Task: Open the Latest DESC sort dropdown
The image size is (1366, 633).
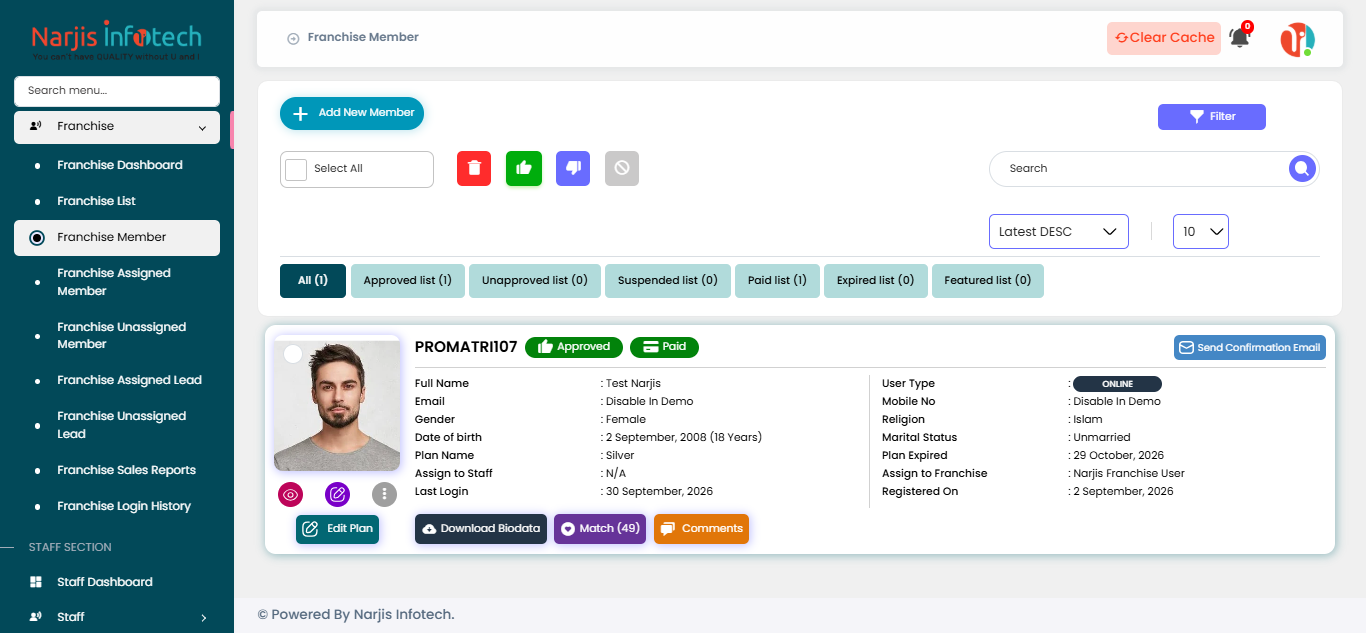Action: coord(1059,232)
